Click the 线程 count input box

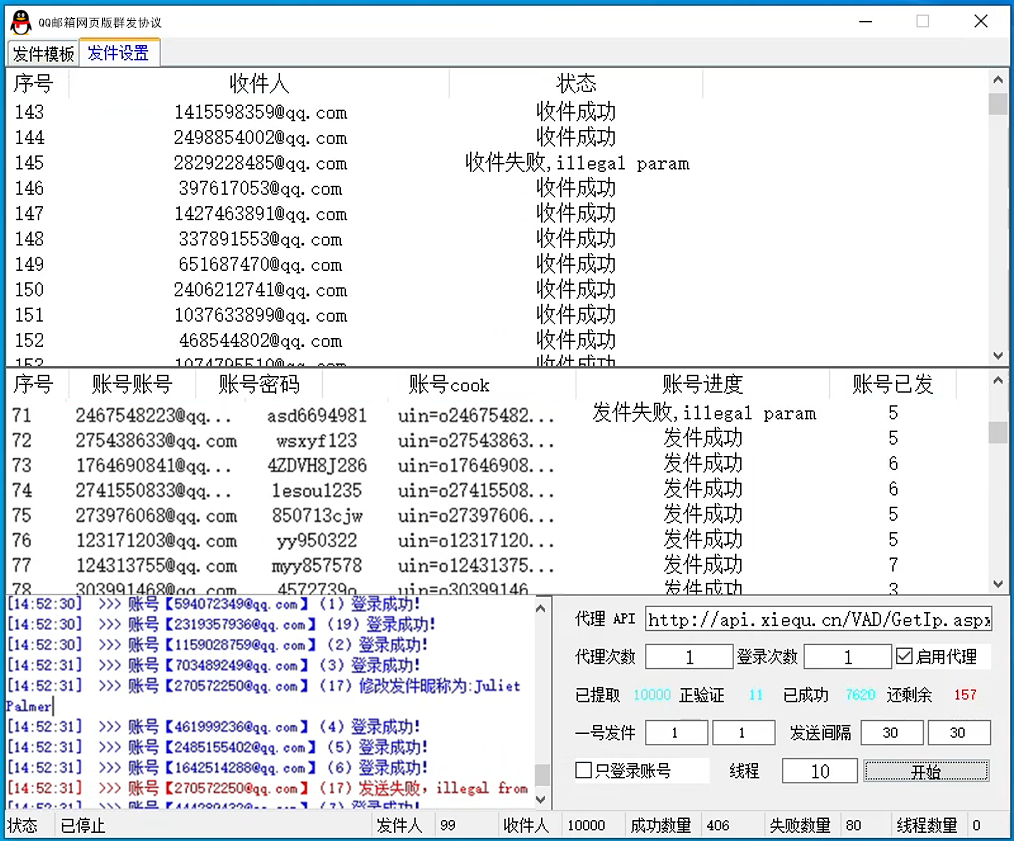click(x=819, y=771)
